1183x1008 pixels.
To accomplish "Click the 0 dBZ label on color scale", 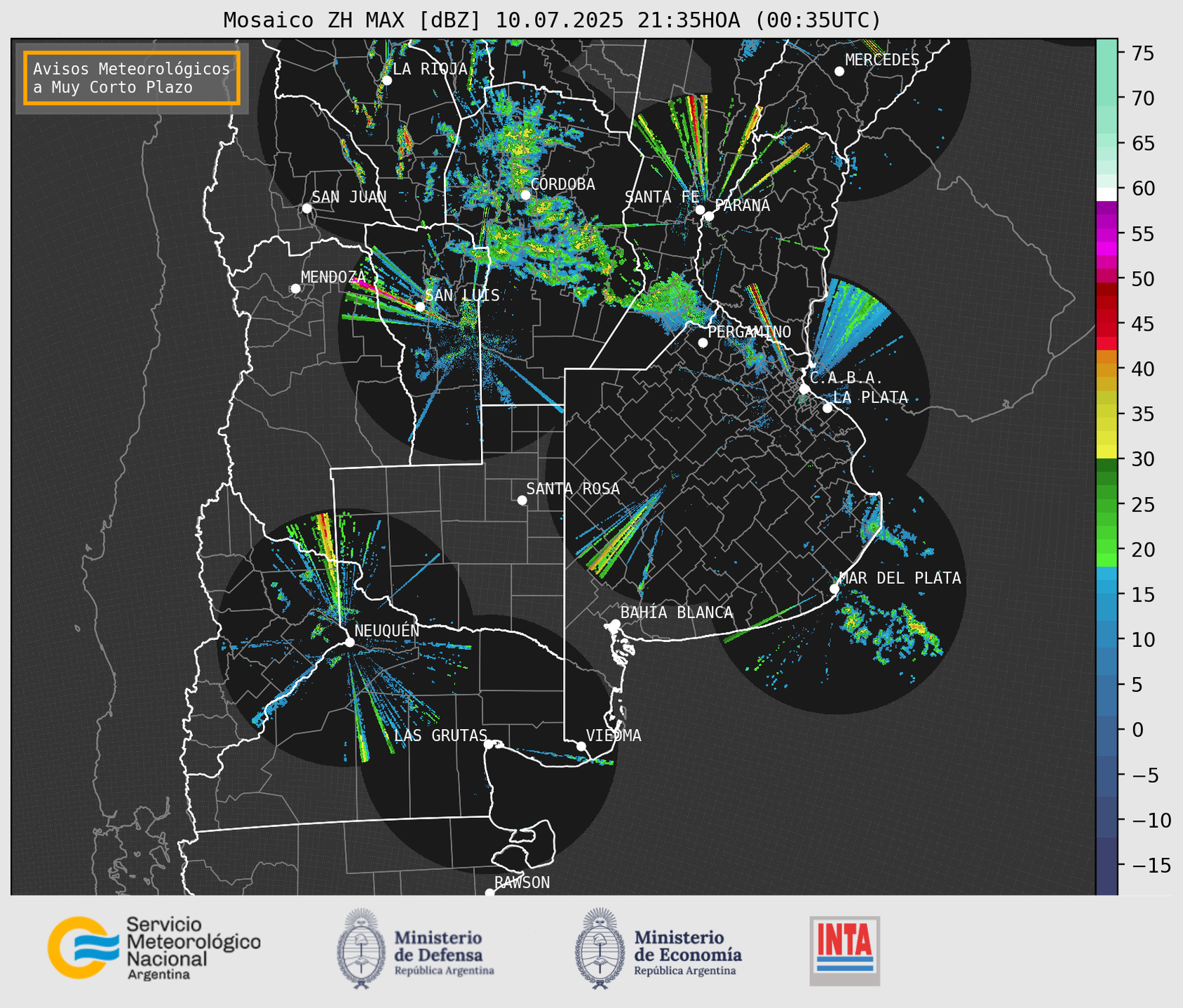I will point(1137,730).
